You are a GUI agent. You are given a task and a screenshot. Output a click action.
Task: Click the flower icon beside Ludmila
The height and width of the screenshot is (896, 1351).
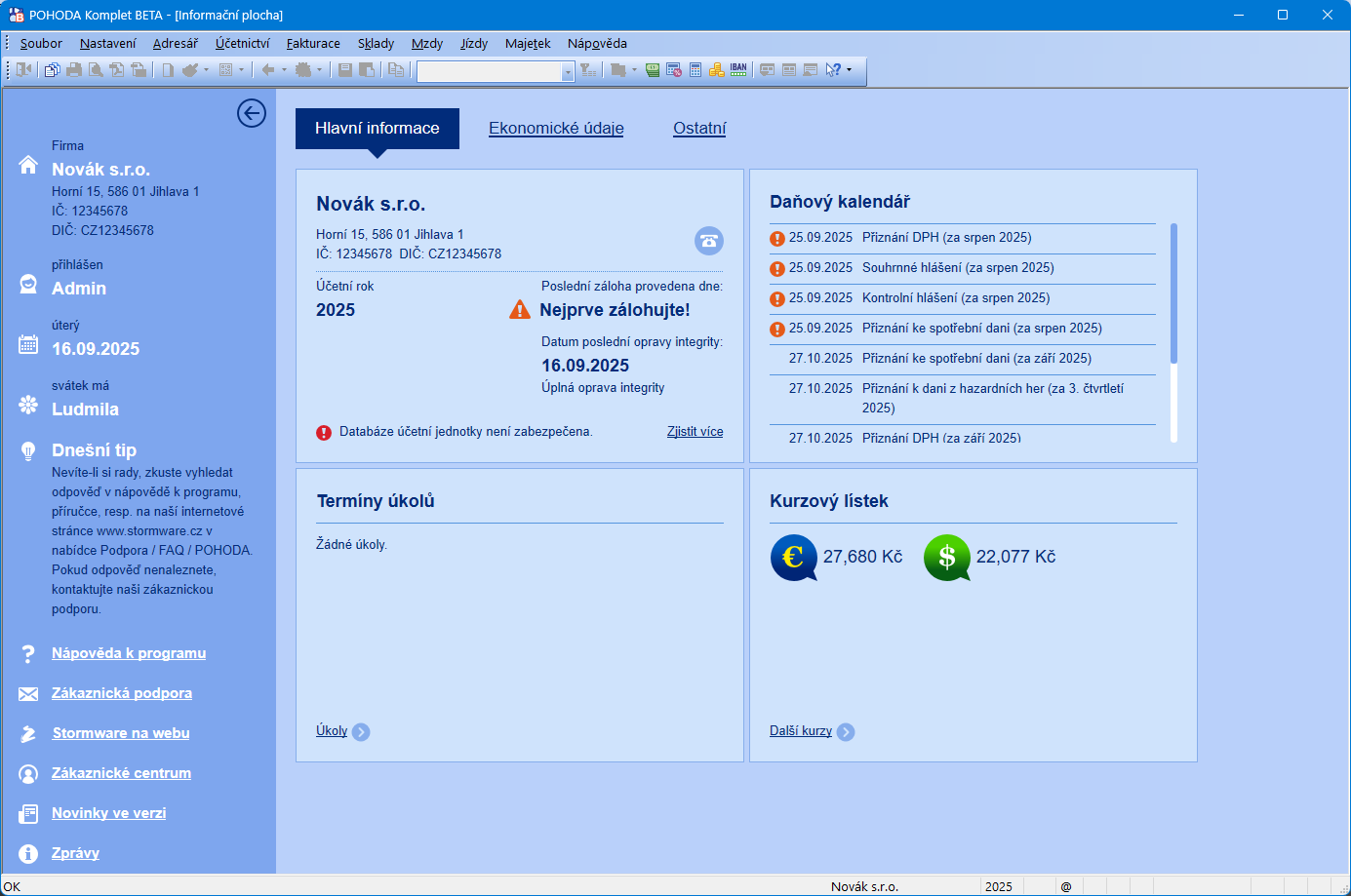pos(28,405)
